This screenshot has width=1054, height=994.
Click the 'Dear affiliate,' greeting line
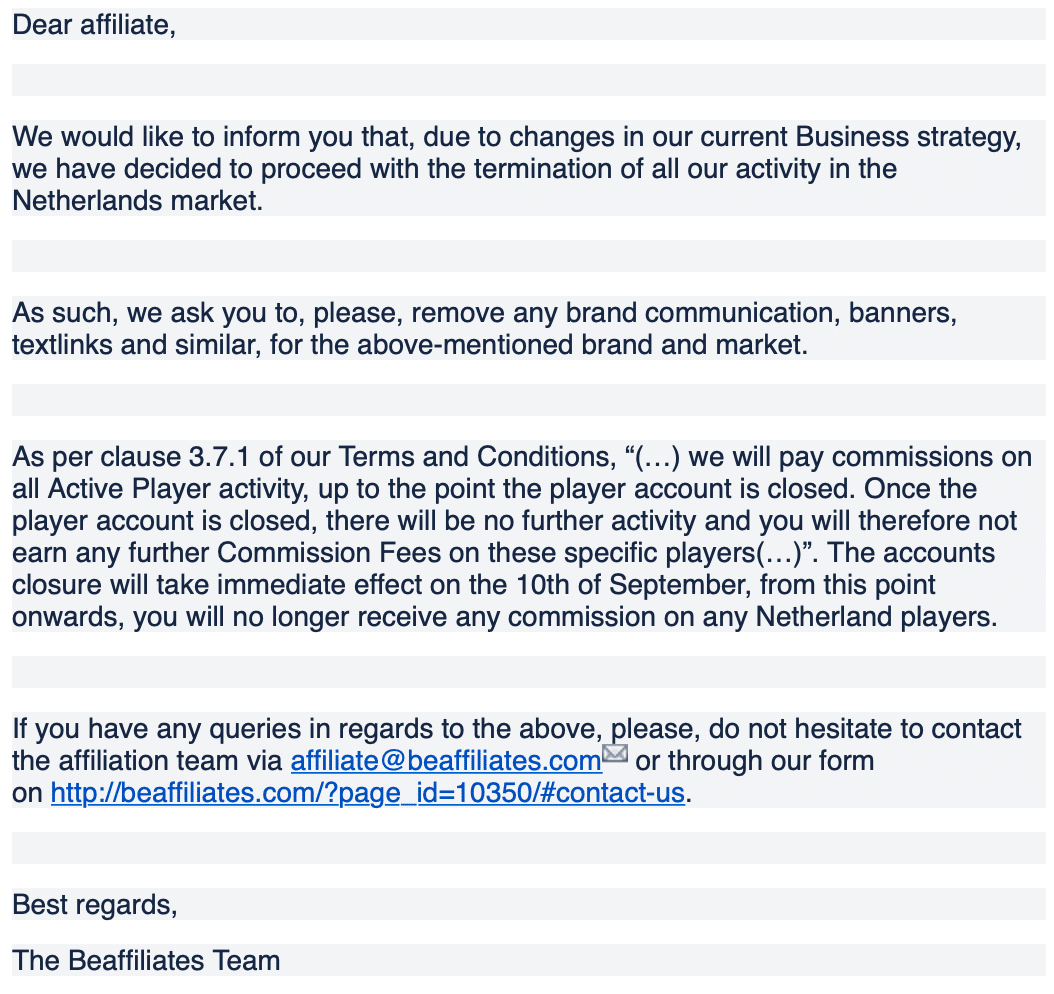point(94,26)
